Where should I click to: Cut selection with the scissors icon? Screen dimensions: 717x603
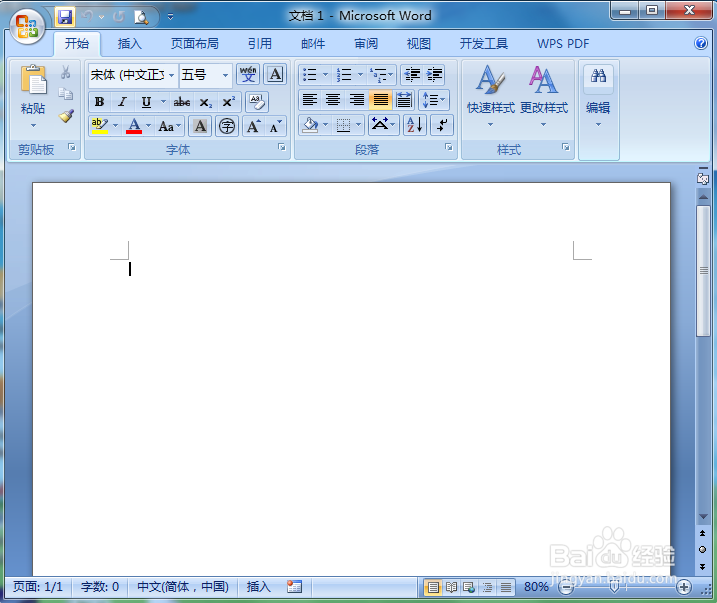[65, 72]
